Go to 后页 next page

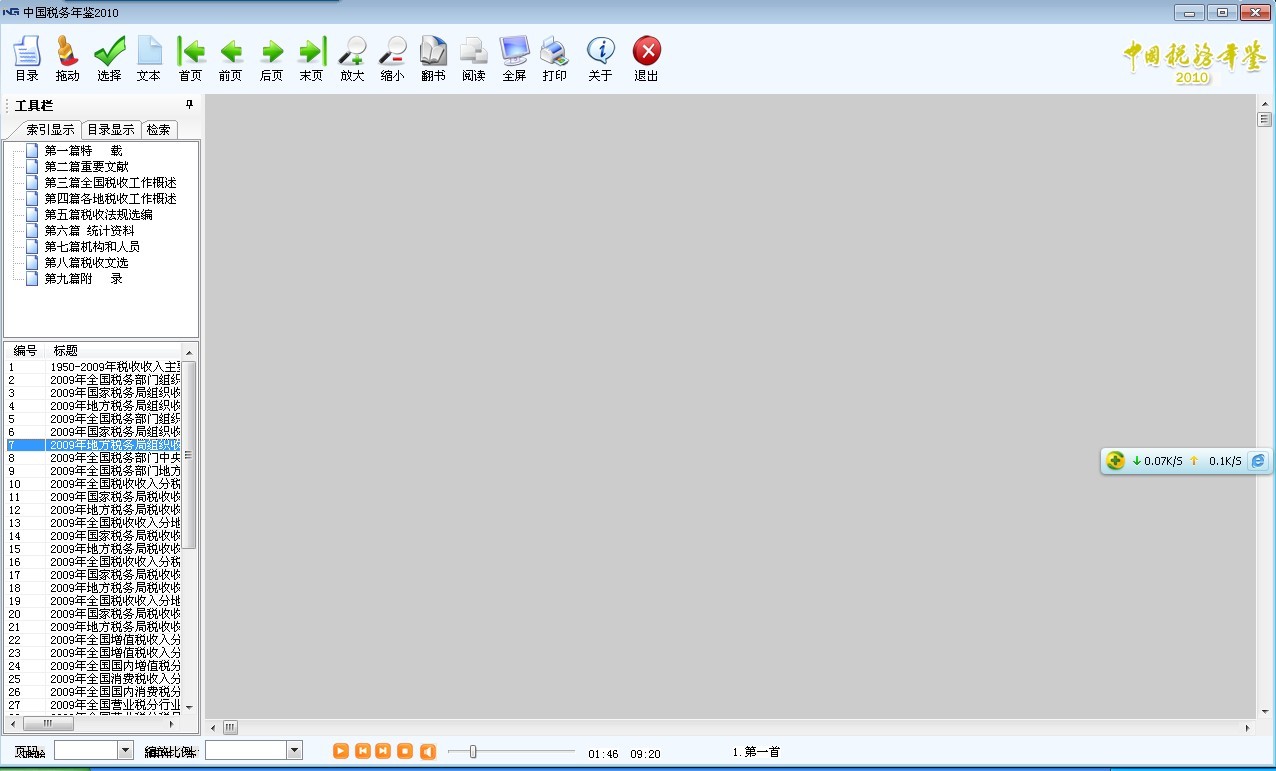(x=271, y=59)
